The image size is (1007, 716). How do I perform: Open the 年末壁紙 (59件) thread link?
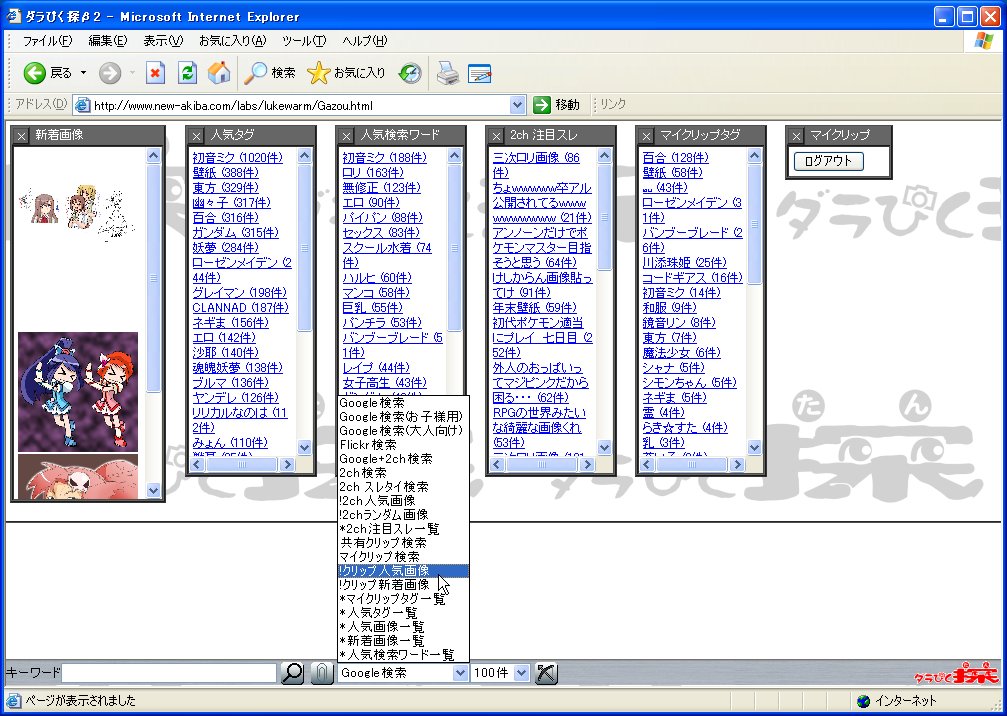535,308
